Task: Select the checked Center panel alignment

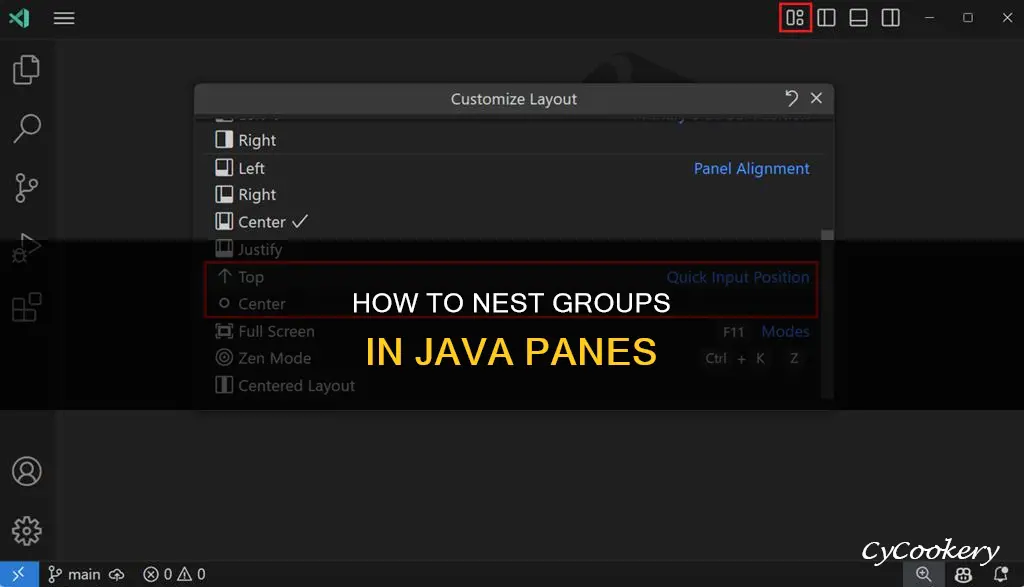Action: [x=513, y=222]
